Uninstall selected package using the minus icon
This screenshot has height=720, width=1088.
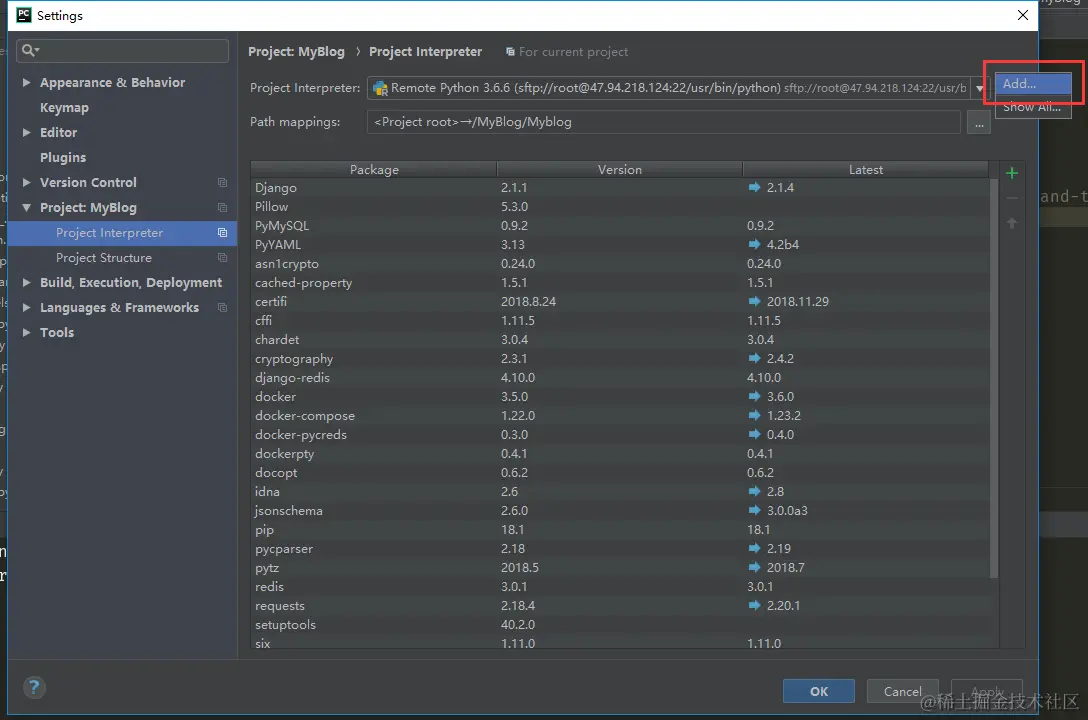click(x=1011, y=197)
